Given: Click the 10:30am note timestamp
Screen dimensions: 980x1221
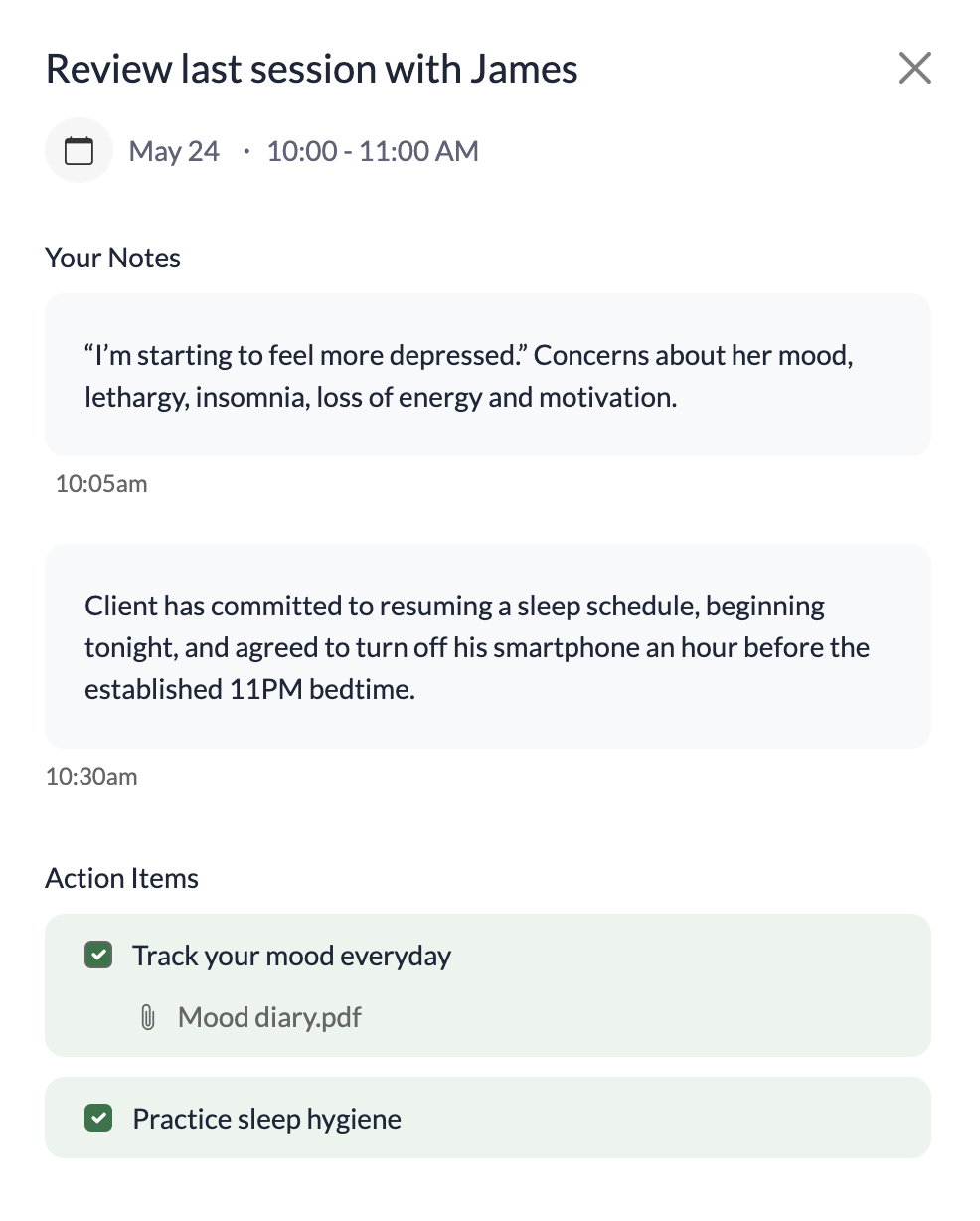Looking at the screenshot, I should (x=91, y=776).
